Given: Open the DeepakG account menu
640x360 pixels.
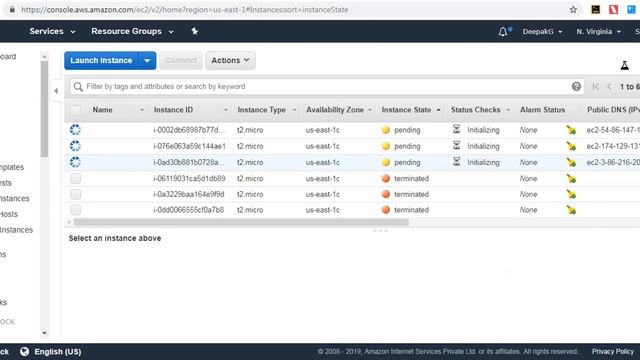Looking at the screenshot, I should coord(542,31).
